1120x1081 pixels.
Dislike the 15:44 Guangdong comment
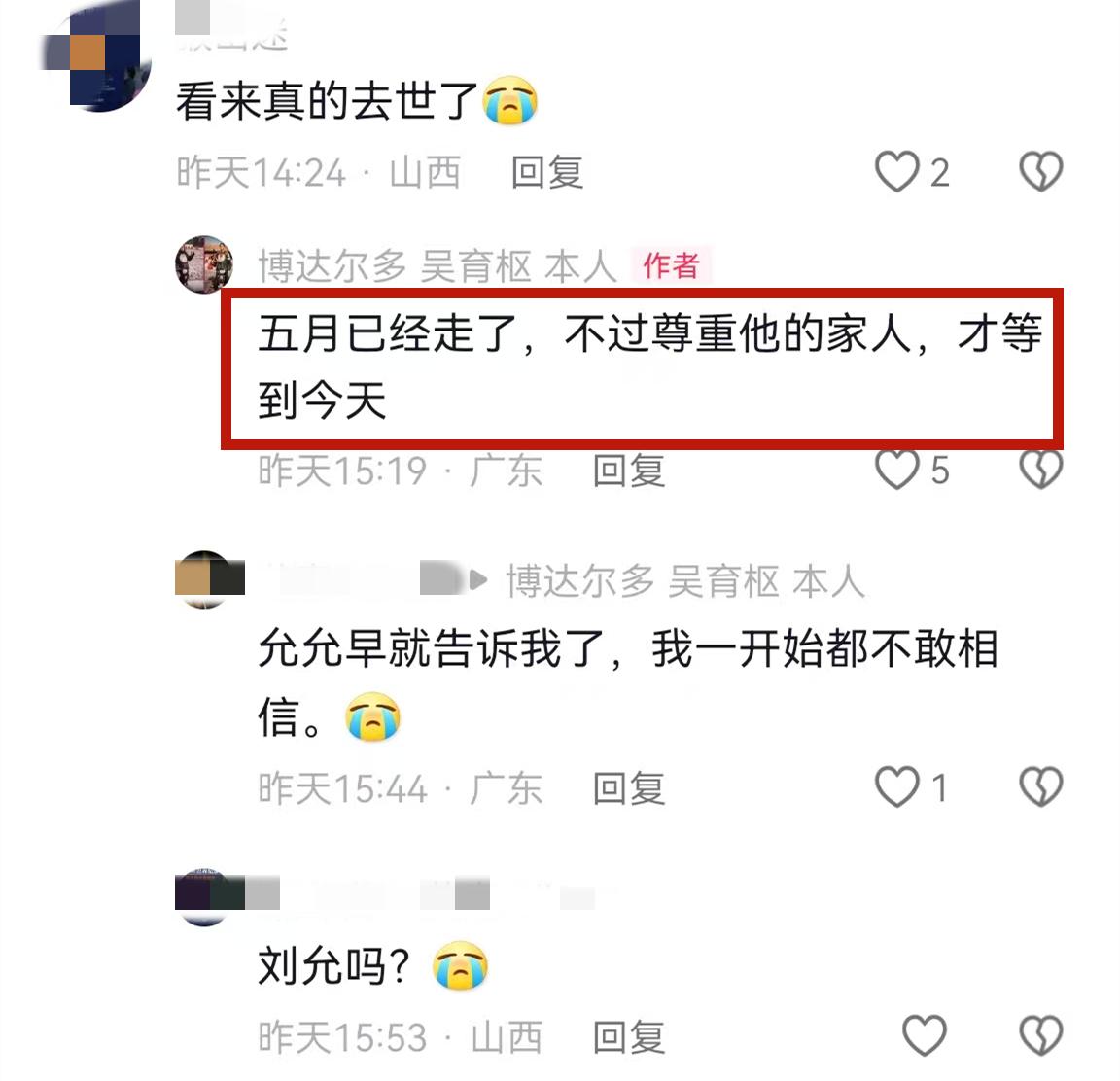(x=1040, y=786)
